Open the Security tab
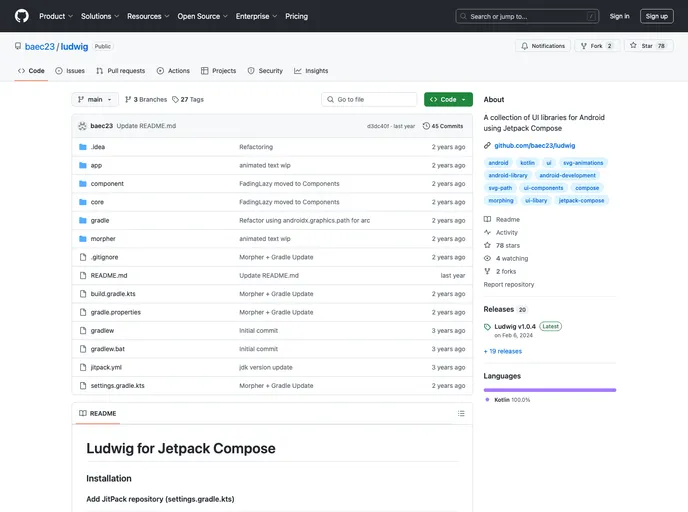The image size is (688, 512). (265, 71)
